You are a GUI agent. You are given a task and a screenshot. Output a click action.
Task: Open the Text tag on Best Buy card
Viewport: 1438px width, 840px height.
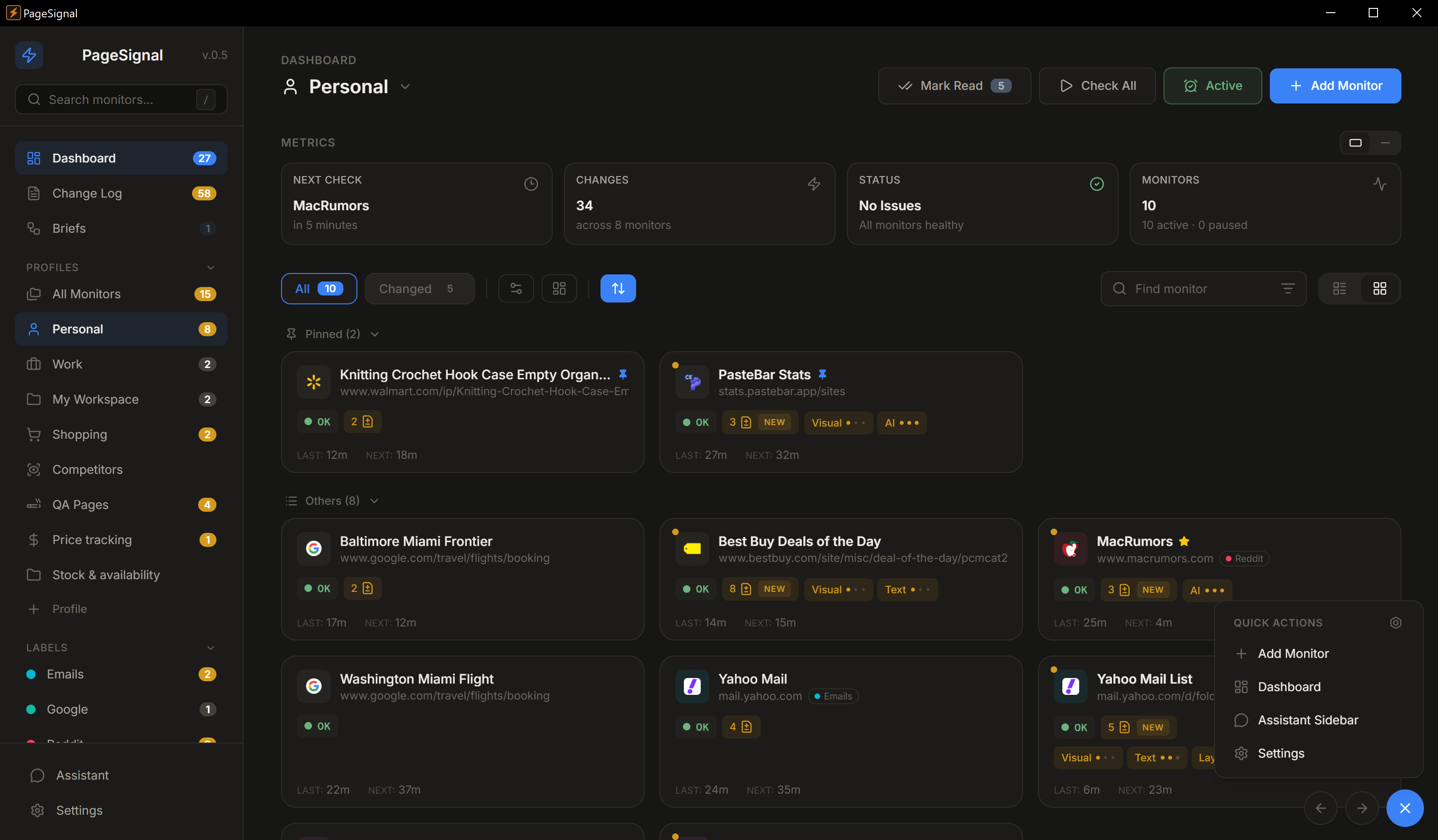tap(907, 589)
